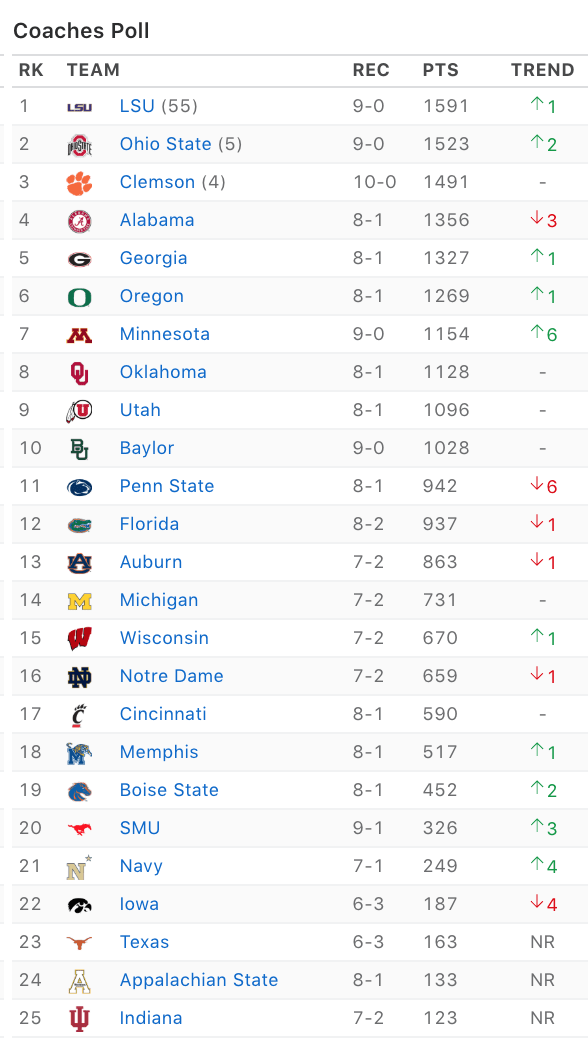The image size is (588, 1056).
Task: Click the Penn State lion logo
Action: [x=79, y=487]
